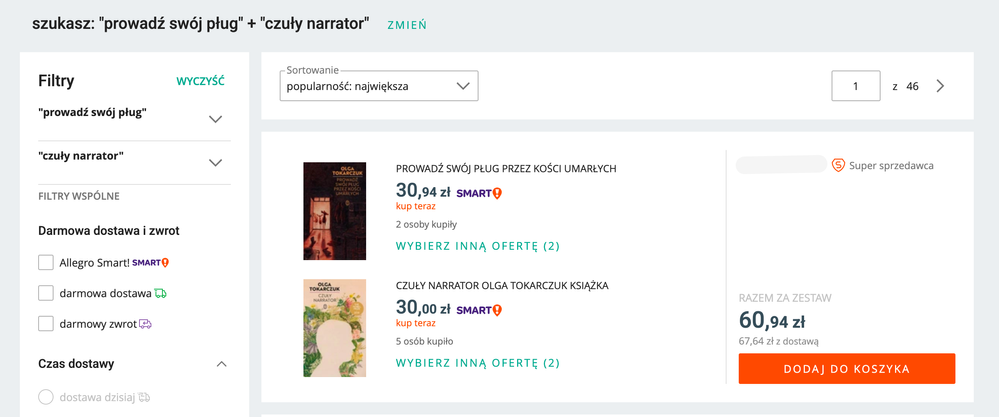This screenshot has height=417, width=999.
Task: Click the Super sprzedawca badge icon
Action: pos(838,165)
